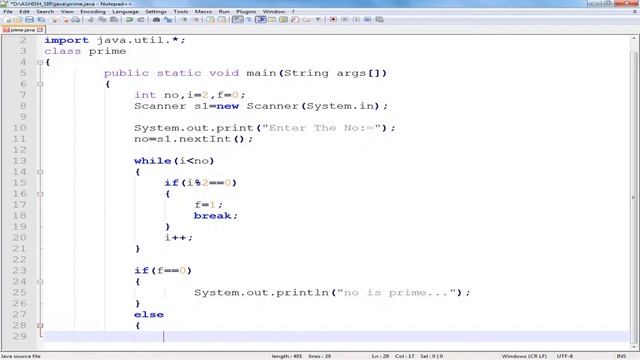The width and height of the screenshot is (640, 360).
Task: Open Find dialog via binoculars icon
Action: 156,20
